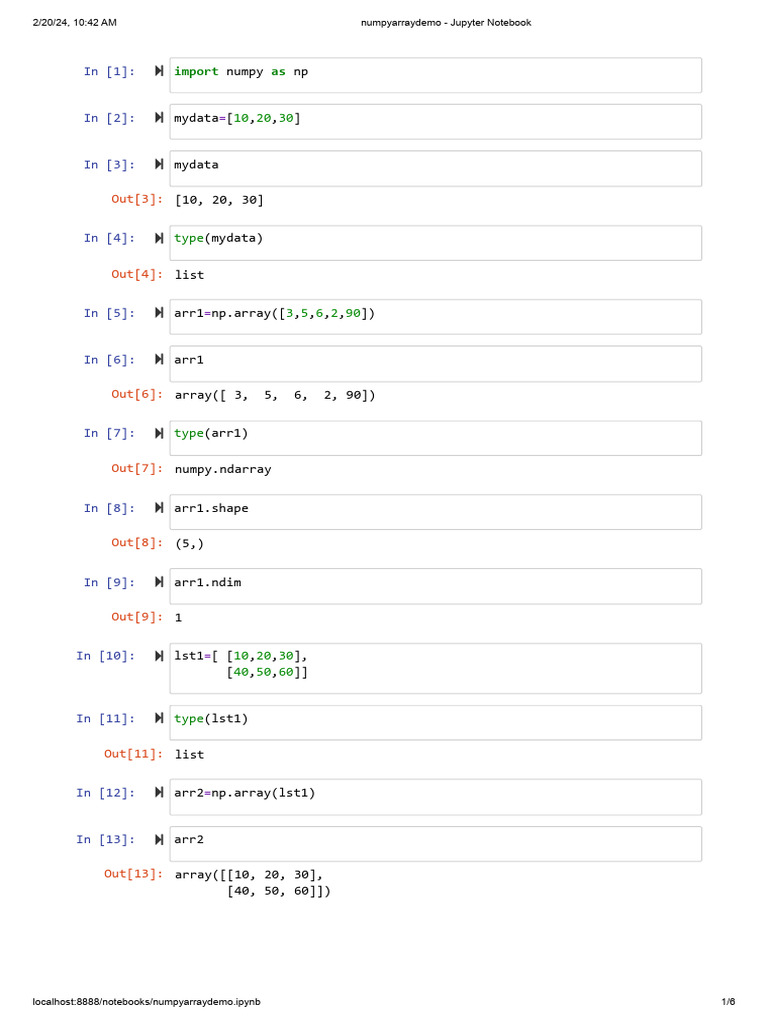
Task: Click output 'list' under Out[11]
Action: 189,754
